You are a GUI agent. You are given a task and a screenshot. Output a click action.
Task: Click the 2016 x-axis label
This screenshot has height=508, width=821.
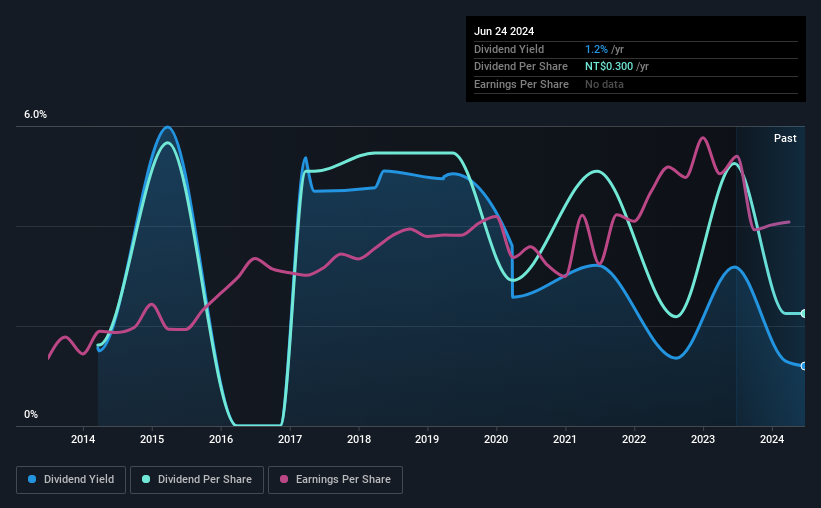click(x=221, y=439)
